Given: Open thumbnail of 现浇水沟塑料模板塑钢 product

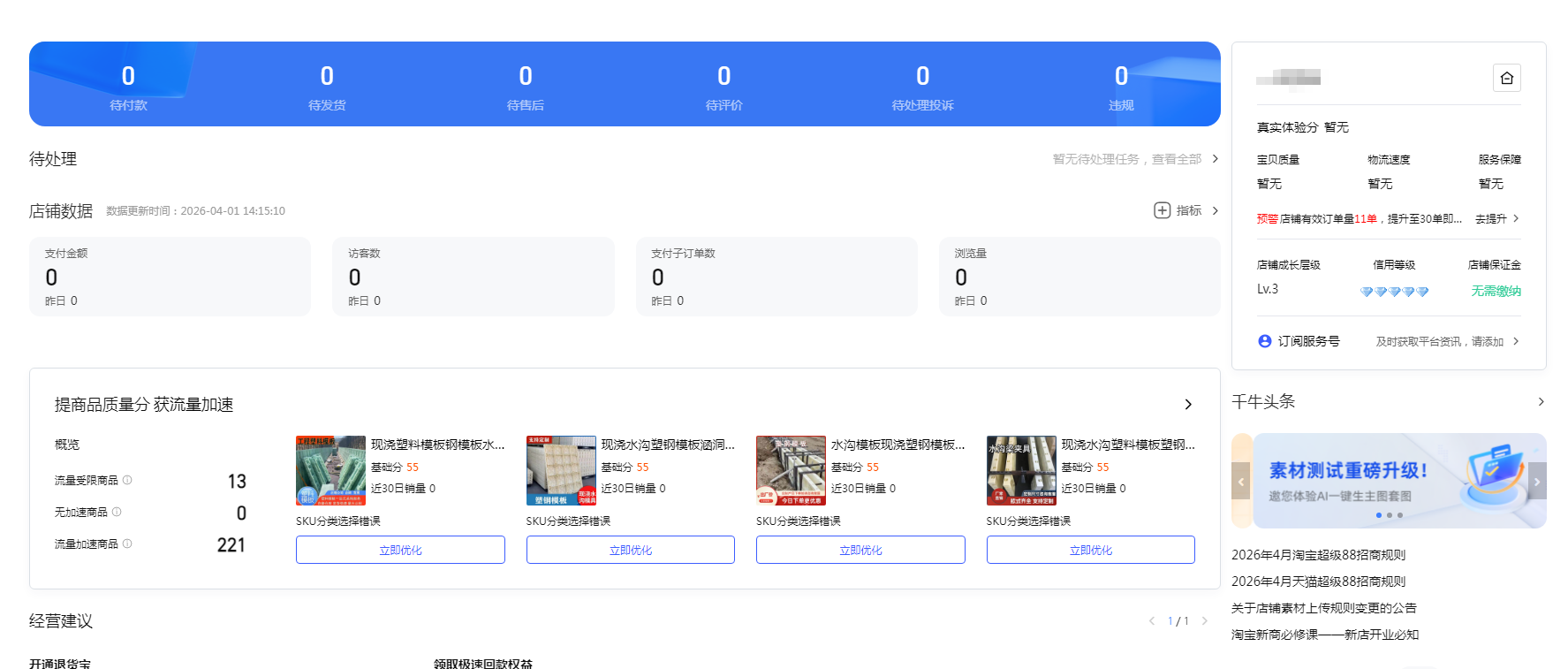Looking at the screenshot, I should tap(1021, 470).
